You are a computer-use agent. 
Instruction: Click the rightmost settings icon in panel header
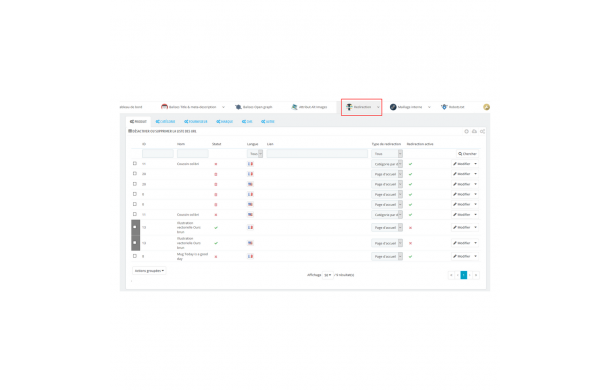[x=482, y=132]
